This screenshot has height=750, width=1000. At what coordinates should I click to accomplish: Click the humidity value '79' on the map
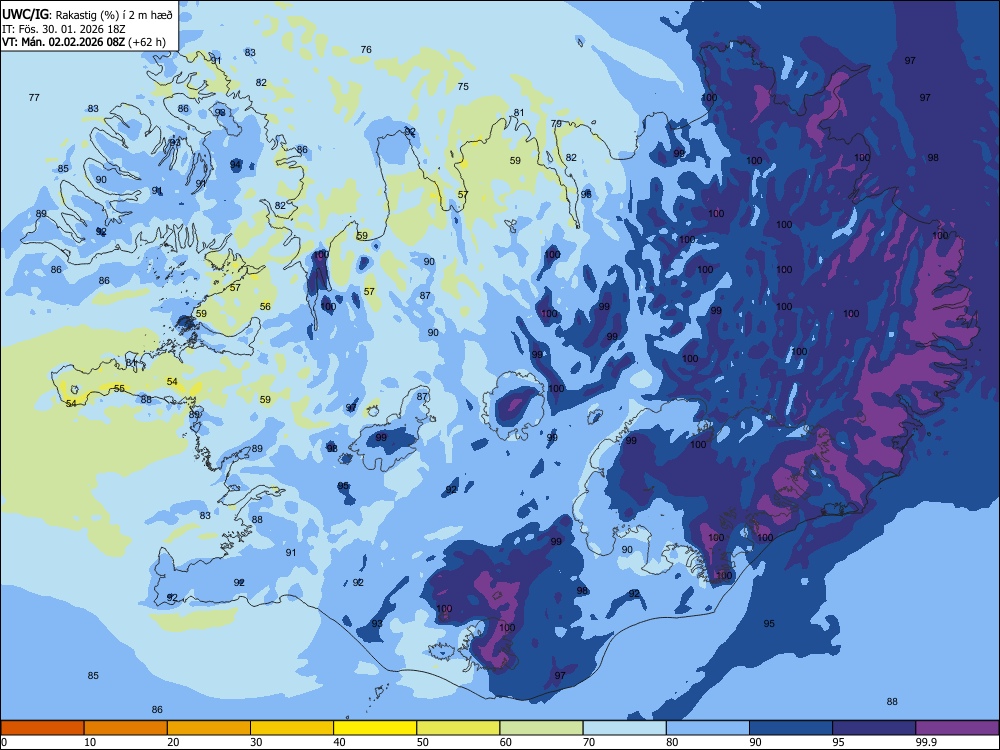pos(556,124)
